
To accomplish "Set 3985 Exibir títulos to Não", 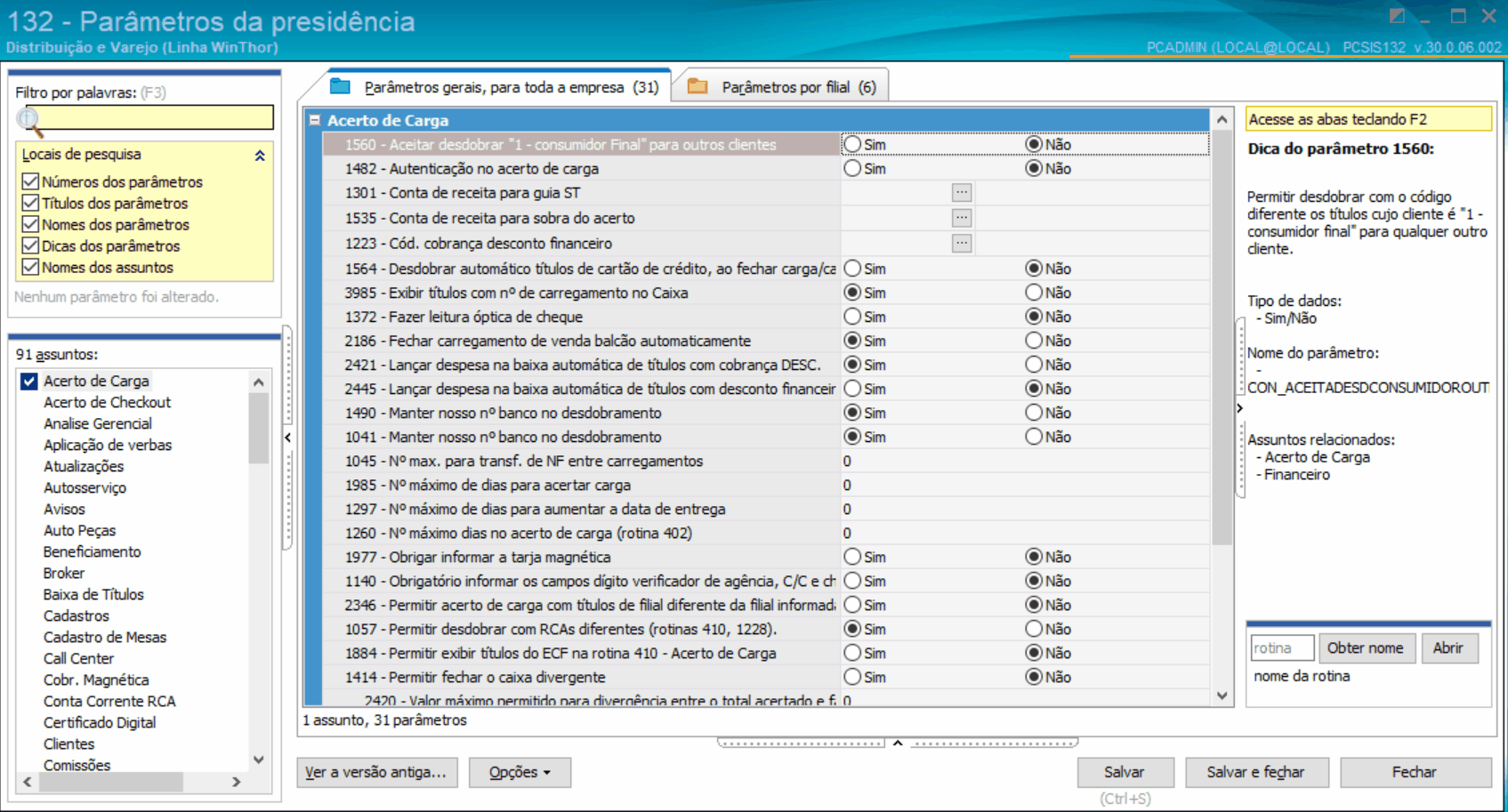I will point(1033,293).
